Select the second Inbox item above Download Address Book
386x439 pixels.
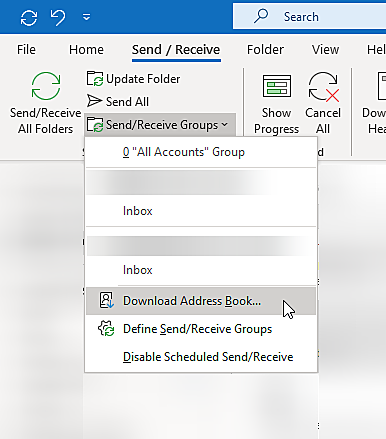[x=201, y=270]
